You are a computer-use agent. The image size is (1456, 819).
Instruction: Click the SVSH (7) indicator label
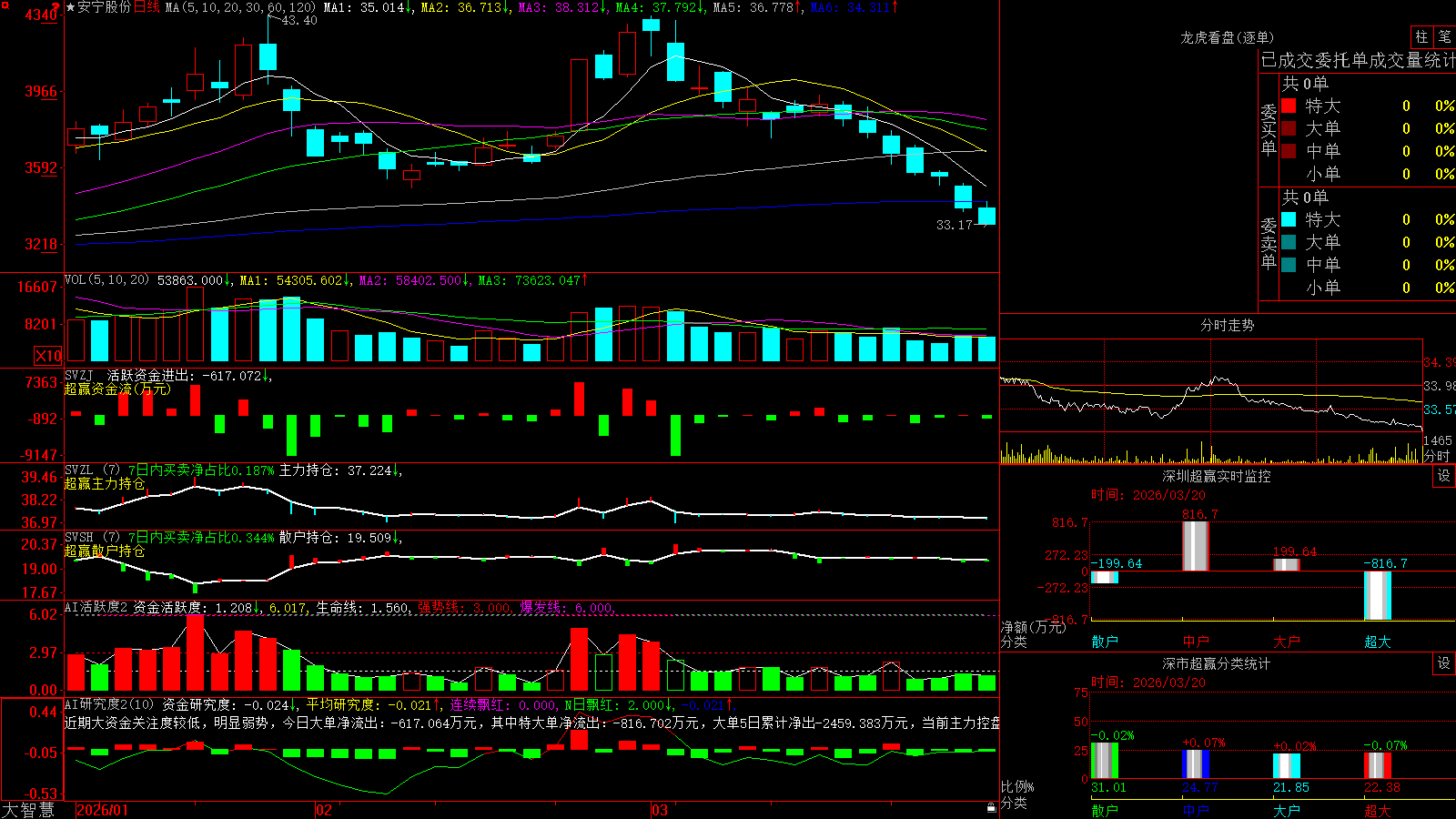pos(92,538)
